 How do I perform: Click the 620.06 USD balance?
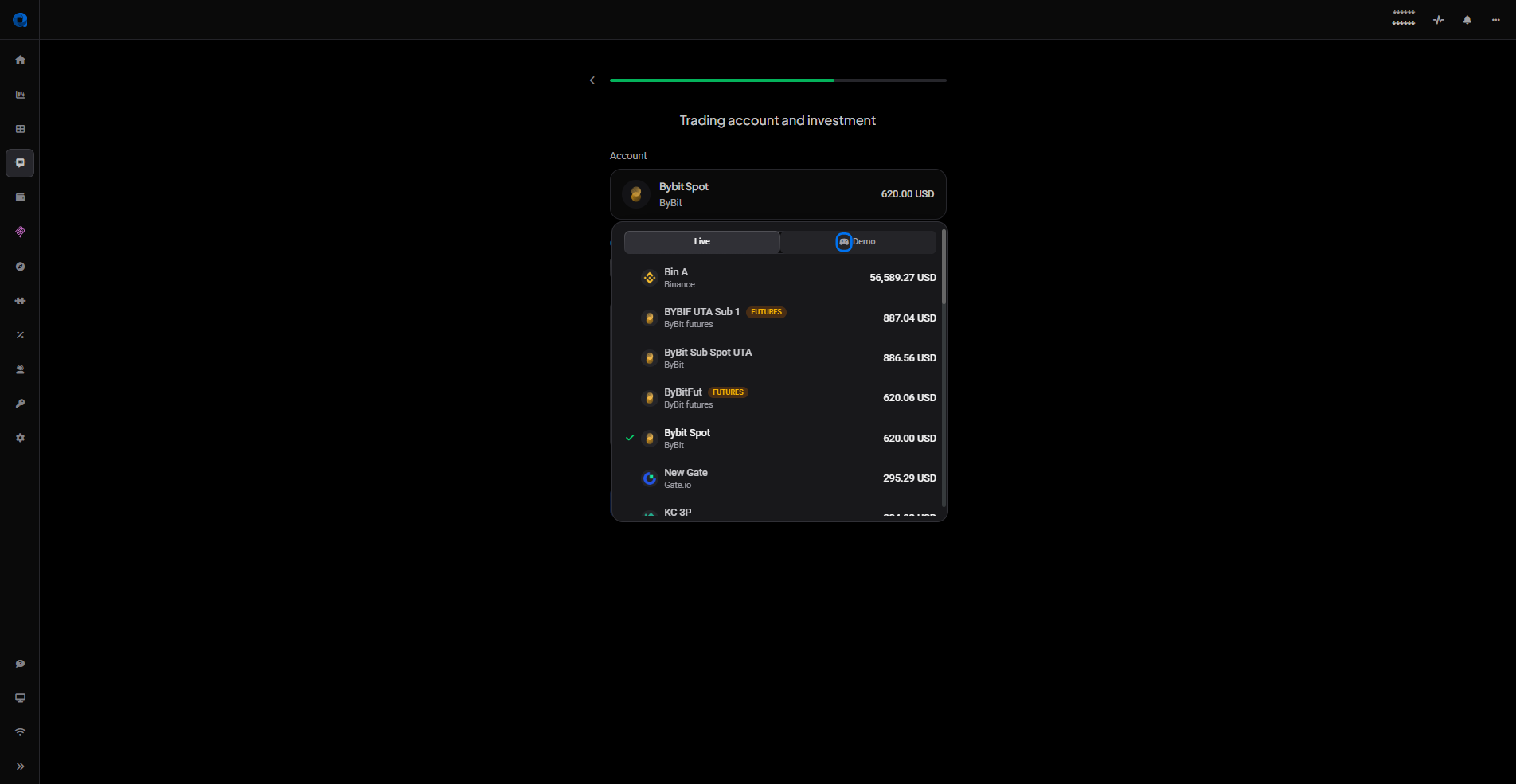[909, 398]
